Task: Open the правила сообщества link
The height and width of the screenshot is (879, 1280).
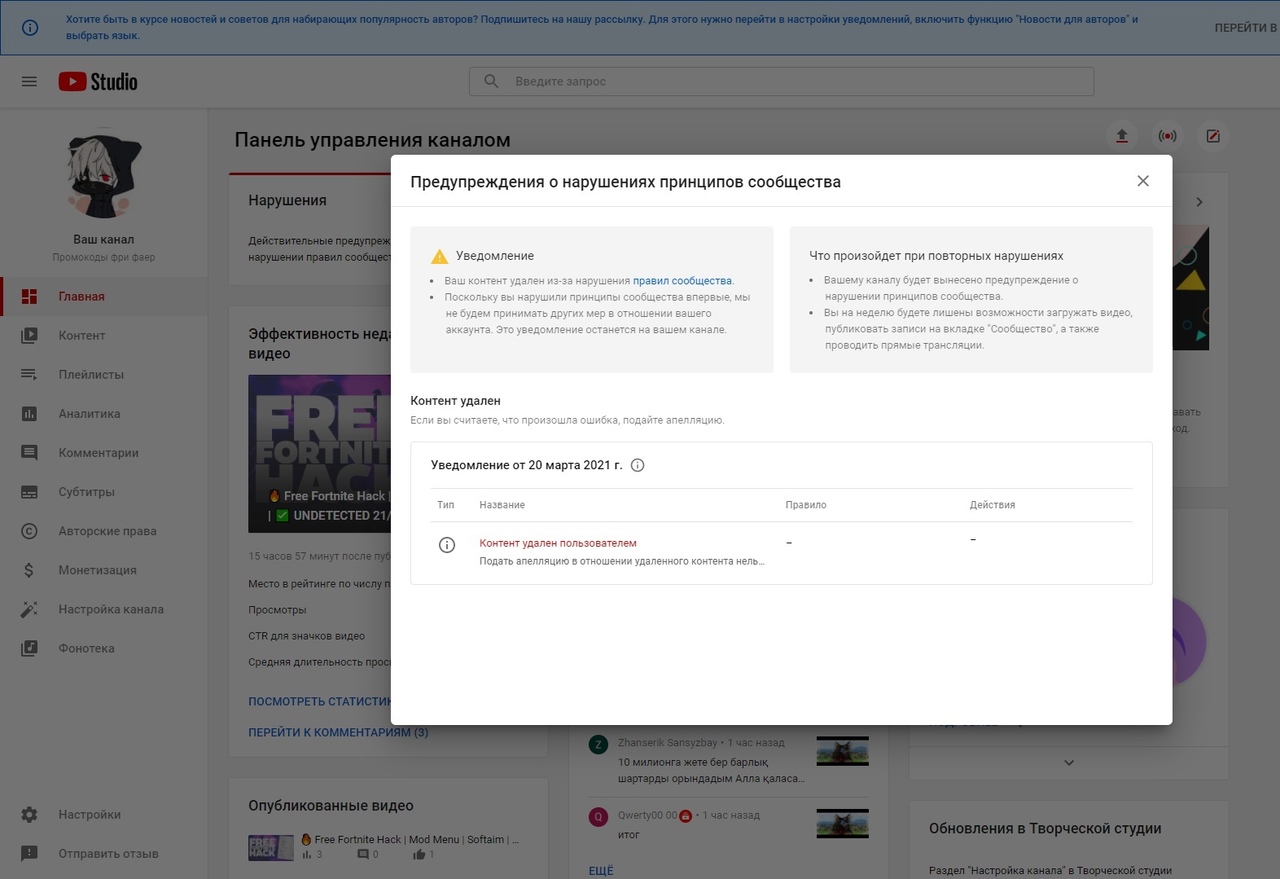Action: [x=682, y=281]
